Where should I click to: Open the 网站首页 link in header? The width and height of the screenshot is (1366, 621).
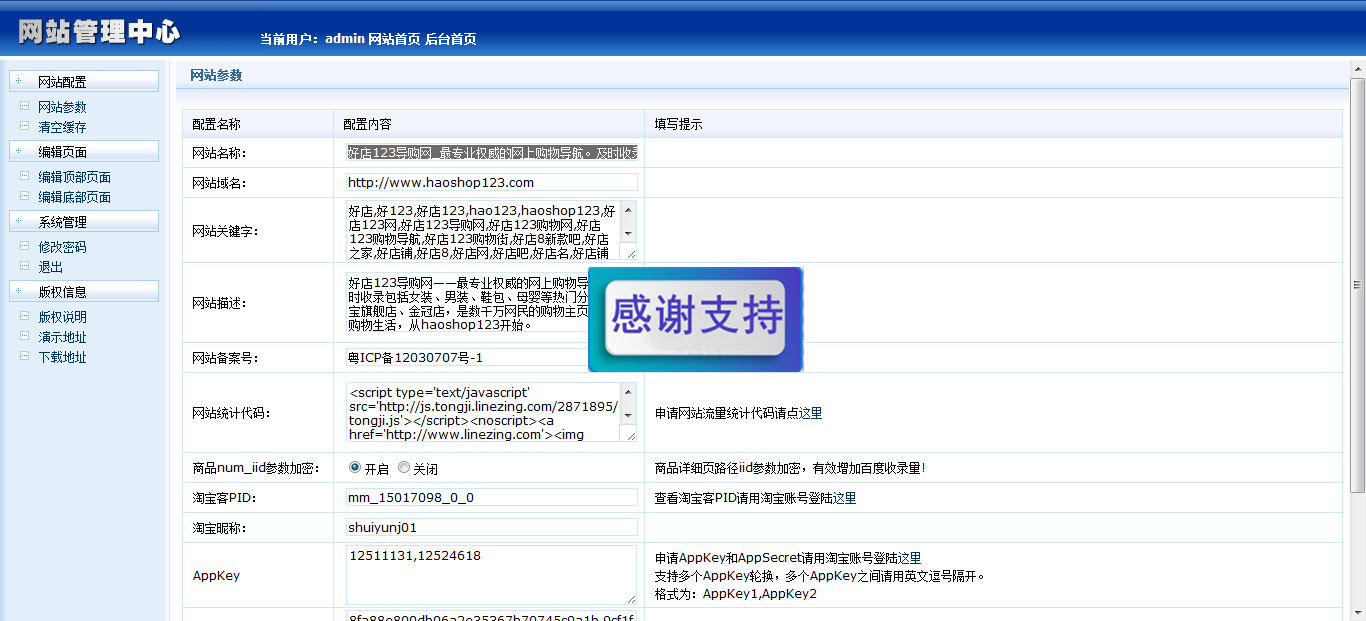[x=394, y=39]
